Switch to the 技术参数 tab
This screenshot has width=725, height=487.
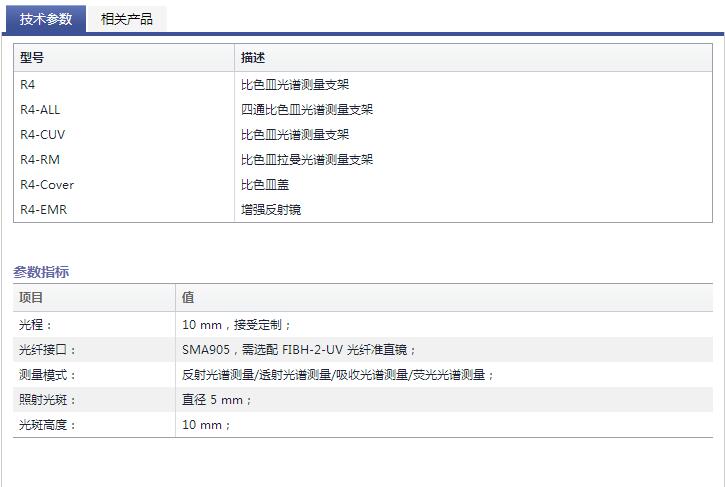[x=46, y=19]
